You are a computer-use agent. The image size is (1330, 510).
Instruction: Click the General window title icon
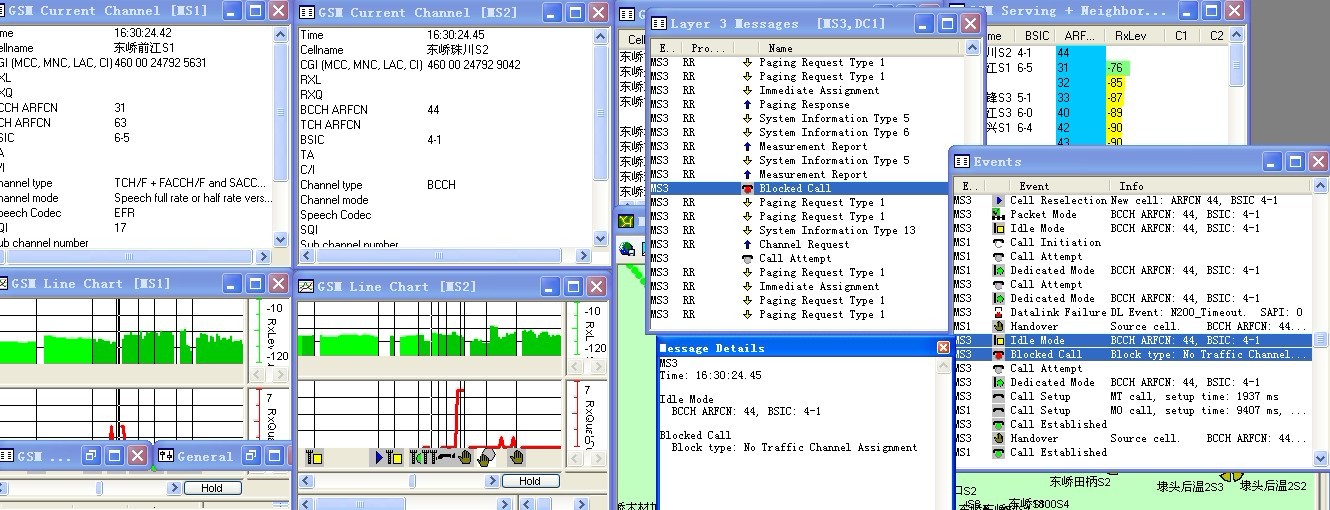click(166, 456)
